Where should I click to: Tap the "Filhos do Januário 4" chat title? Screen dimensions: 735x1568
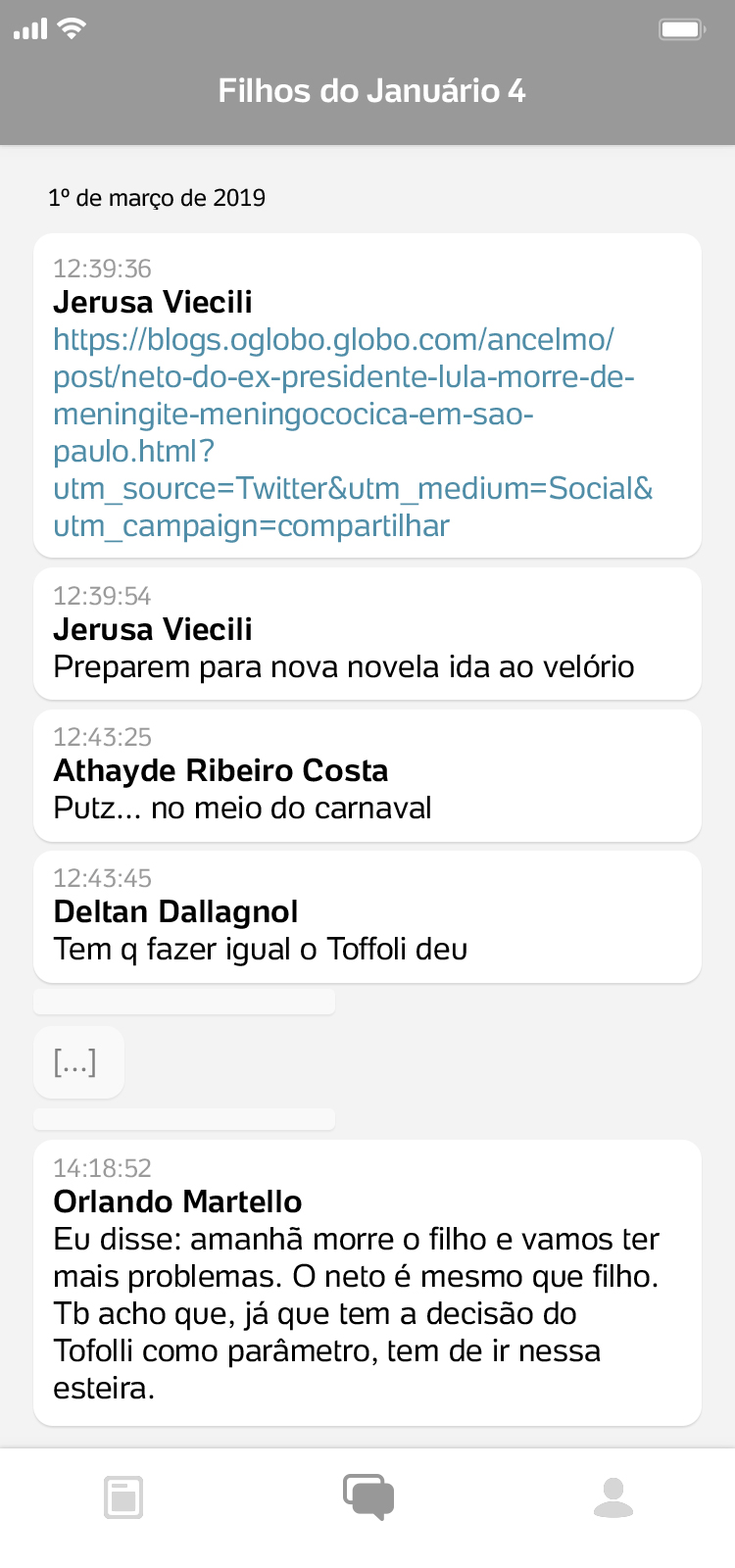[371, 91]
